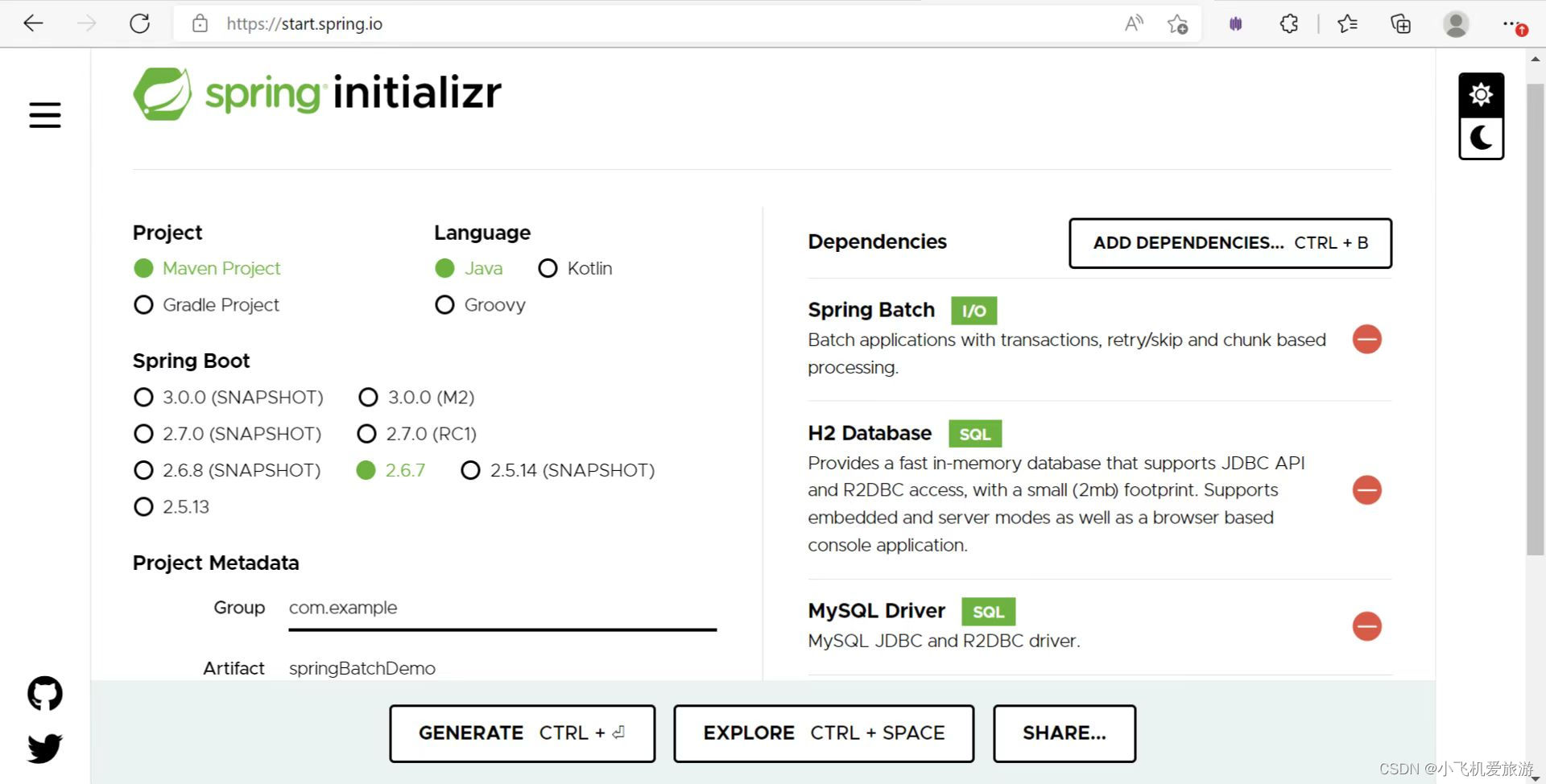The image size is (1546, 784).
Task: Click the Share button
Action: pos(1064,733)
